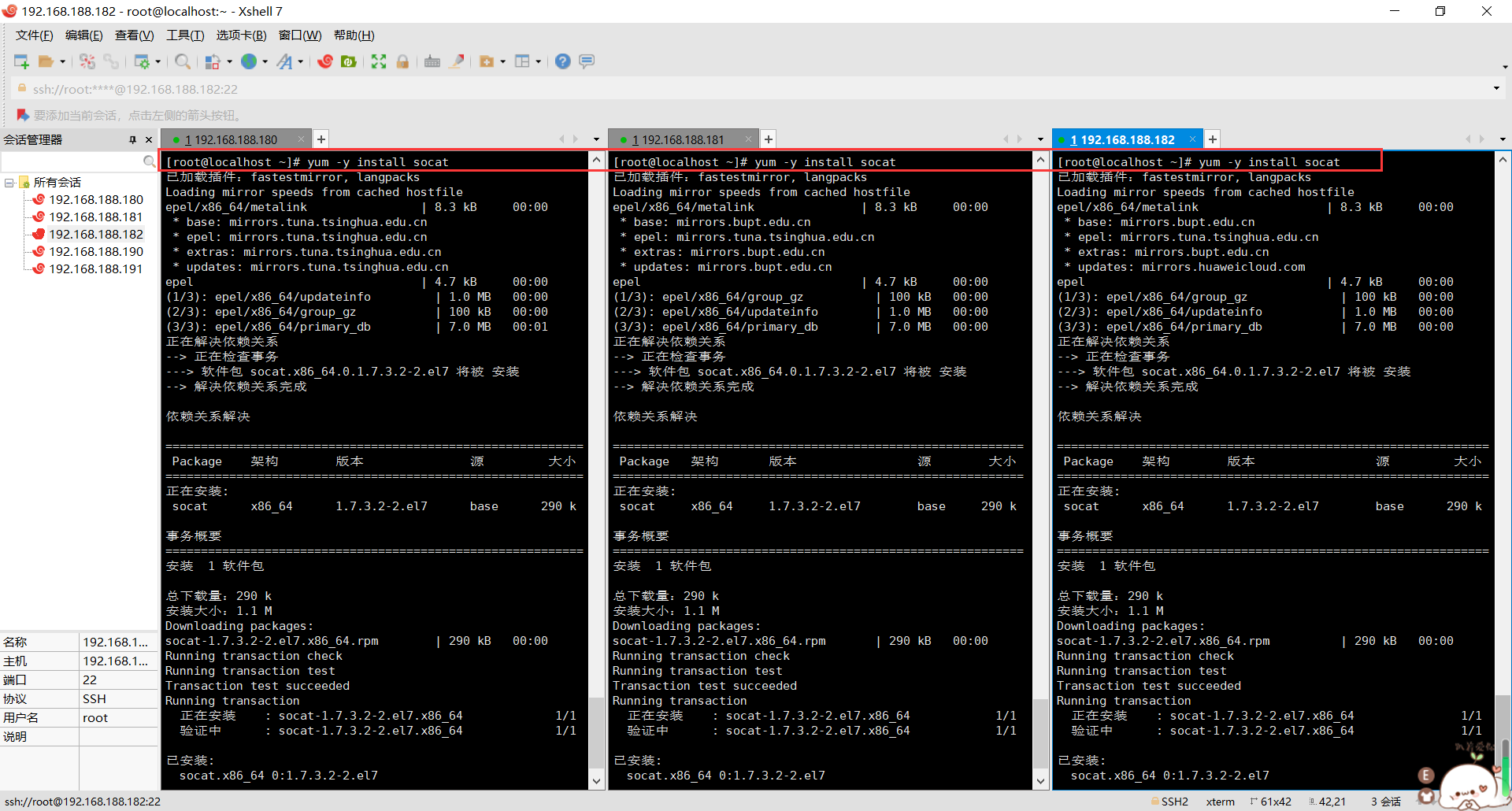Pin the 会话管理器 panel
Viewport: 1512px width, 811px height.
(132, 140)
